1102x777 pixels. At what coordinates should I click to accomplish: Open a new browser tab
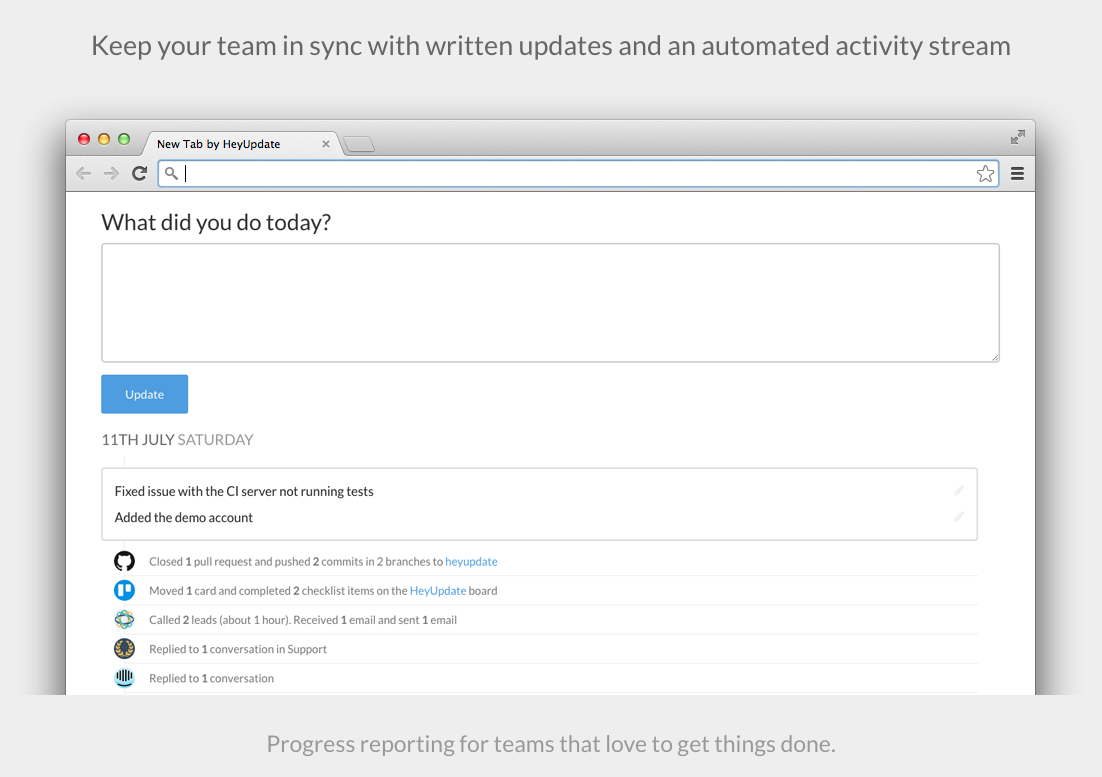tap(359, 145)
